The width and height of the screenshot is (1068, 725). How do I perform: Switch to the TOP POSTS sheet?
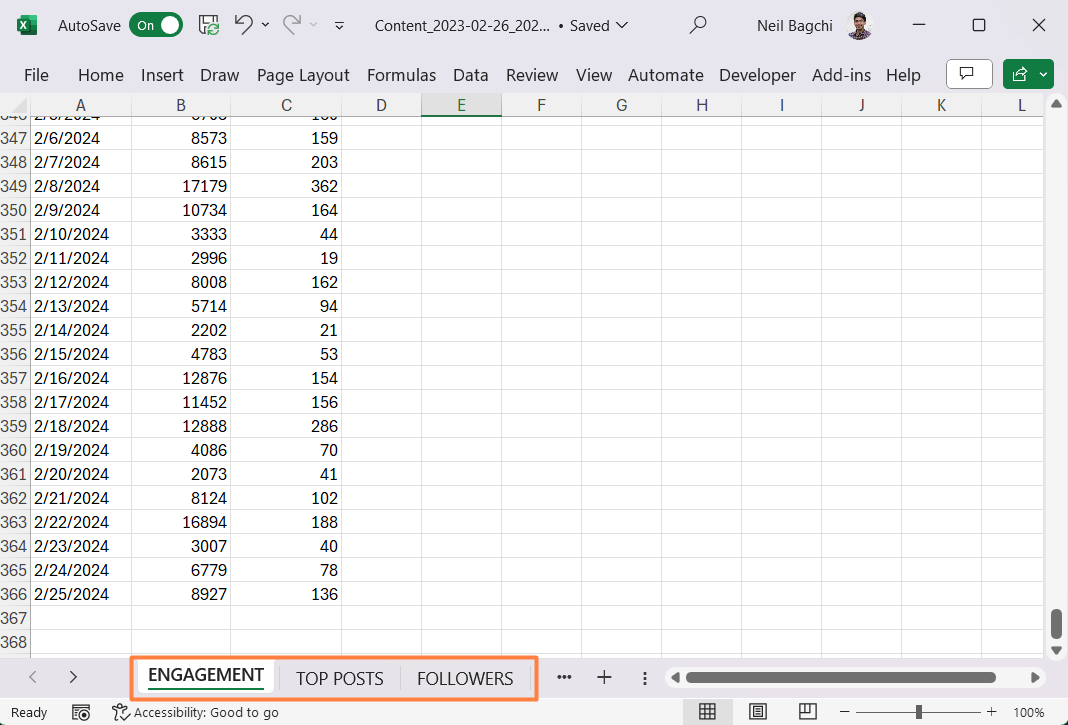339,678
